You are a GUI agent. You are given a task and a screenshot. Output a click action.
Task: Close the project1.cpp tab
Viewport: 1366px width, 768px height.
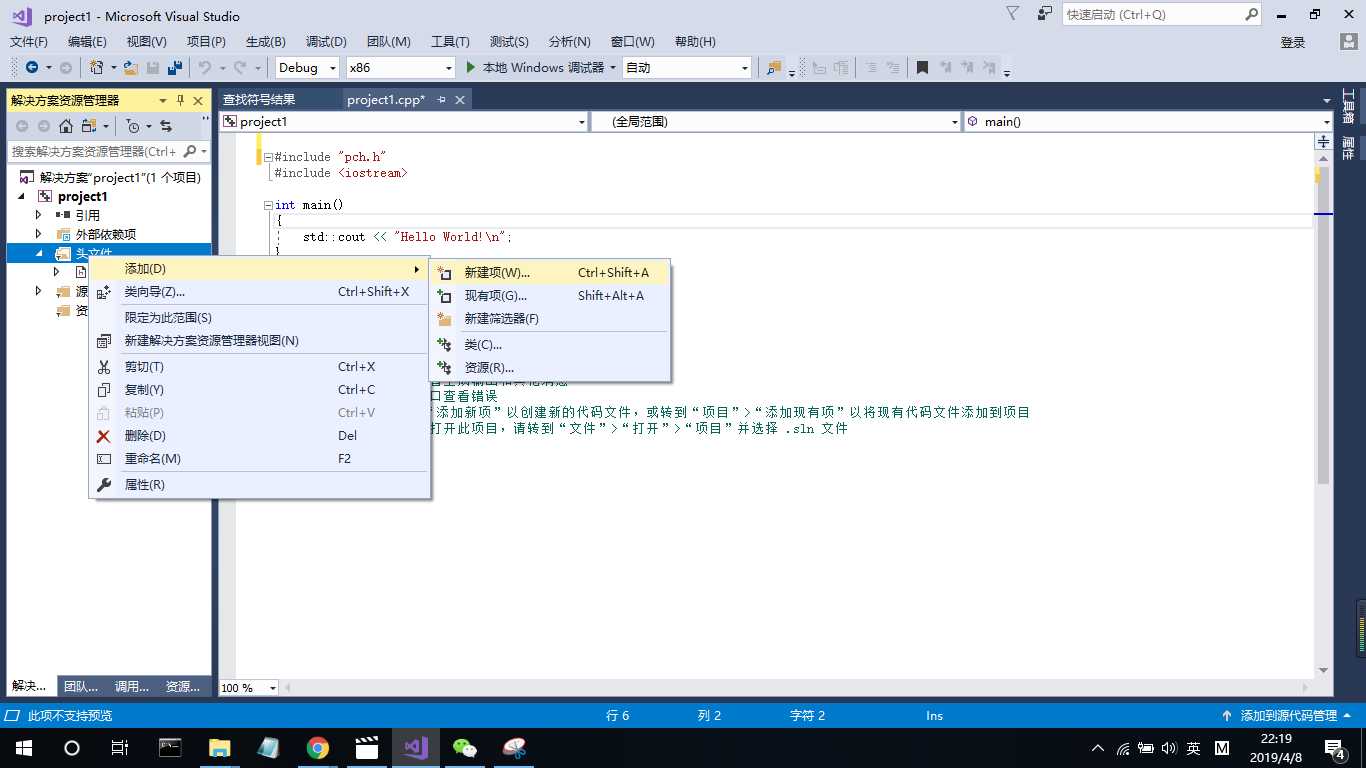(x=460, y=100)
